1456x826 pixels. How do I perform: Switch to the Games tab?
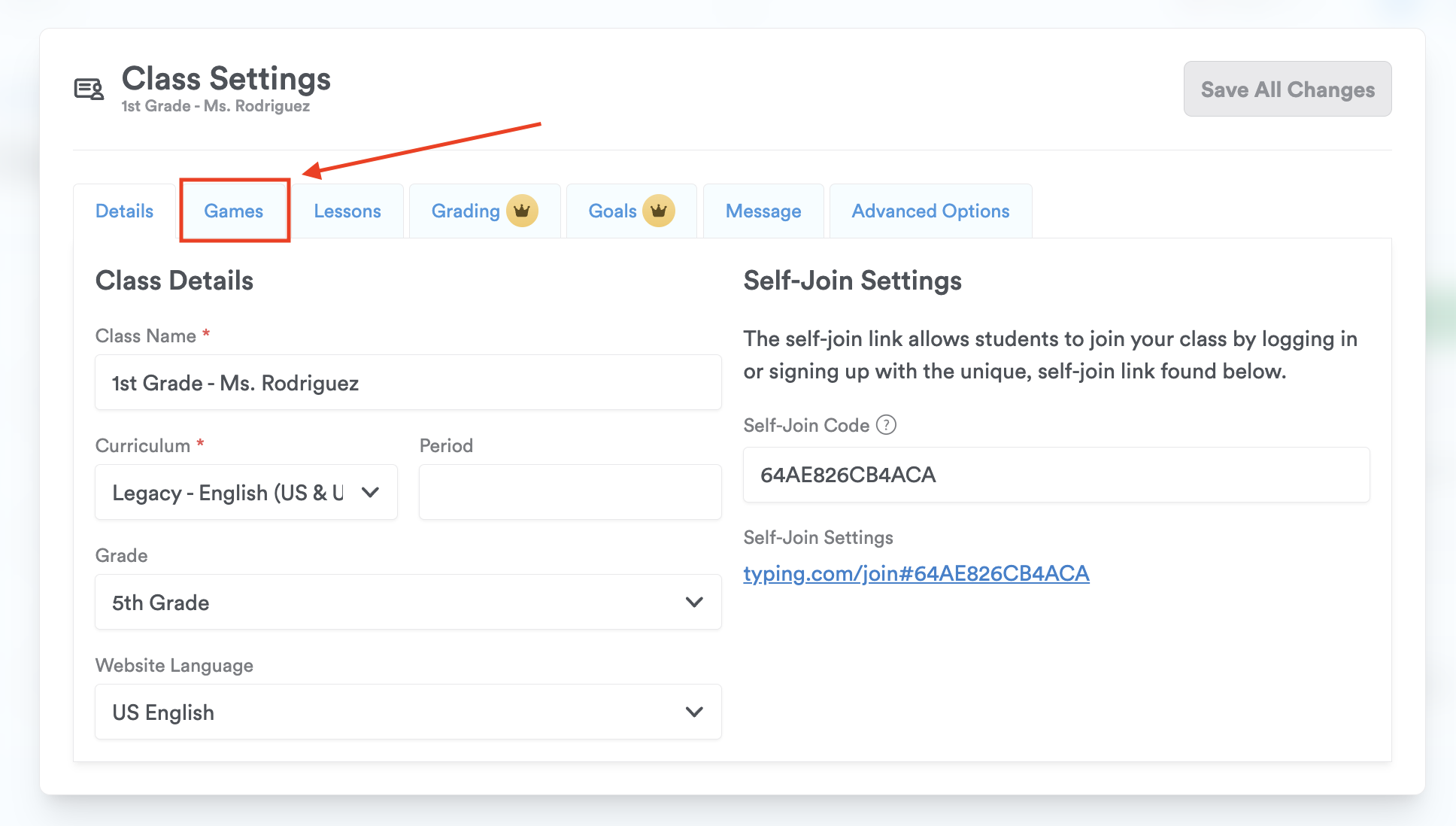click(x=234, y=211)
